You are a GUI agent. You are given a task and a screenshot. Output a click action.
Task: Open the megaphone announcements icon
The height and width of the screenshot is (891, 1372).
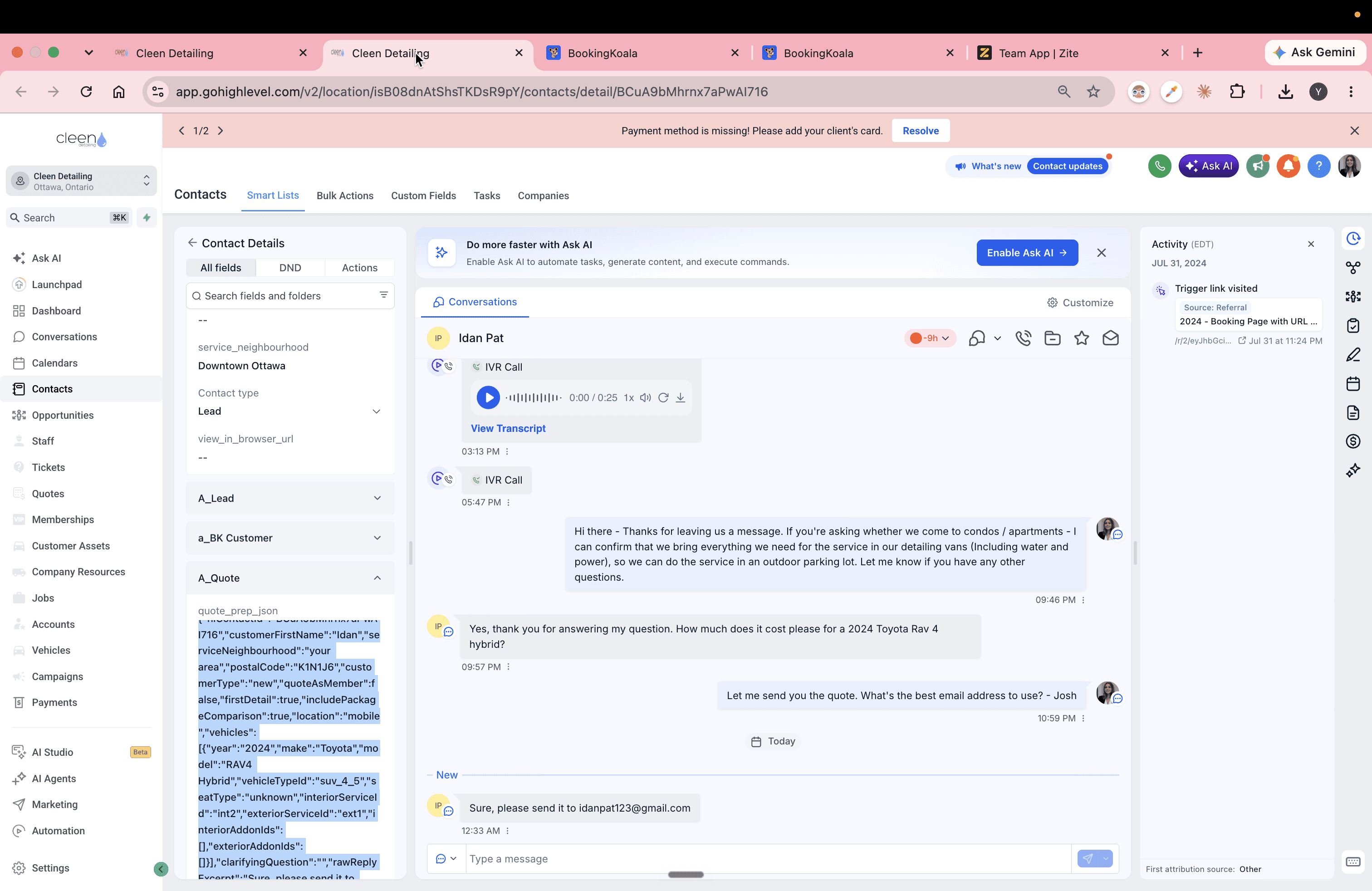(1258, 166)
